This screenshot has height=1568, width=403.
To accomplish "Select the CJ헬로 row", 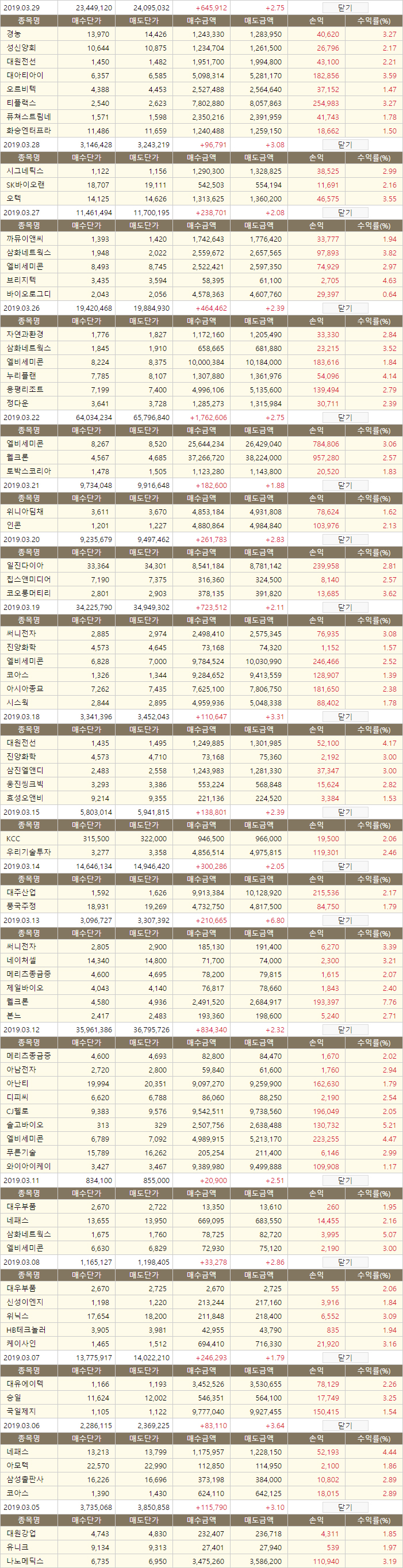I will pyautogui.click(x=201, y=1111).
